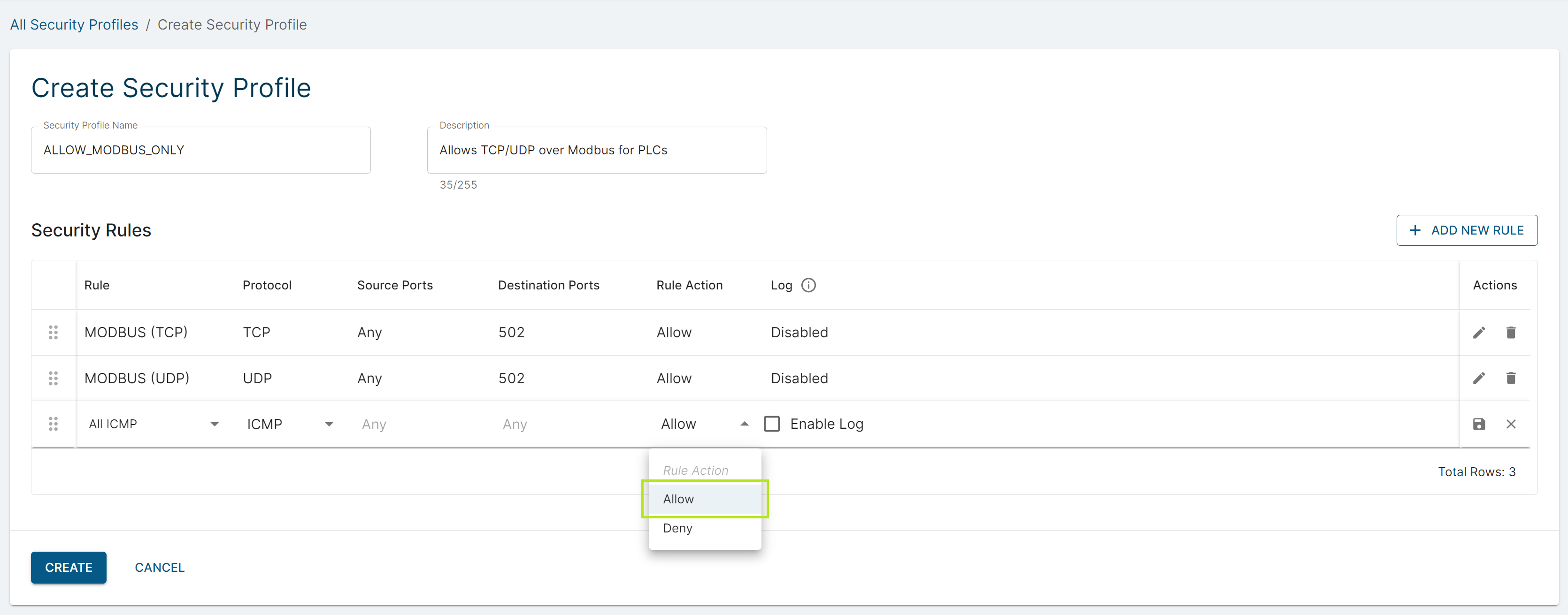
Task: Grab drag handle of MODBUS (UDP) row
Action: point(53,378)
